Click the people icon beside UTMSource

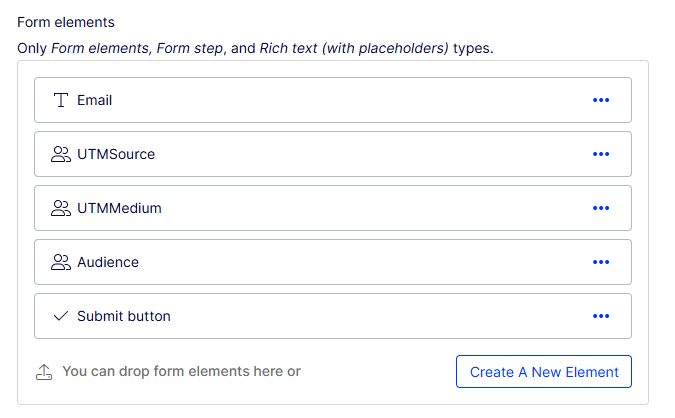tap(61, 154)
